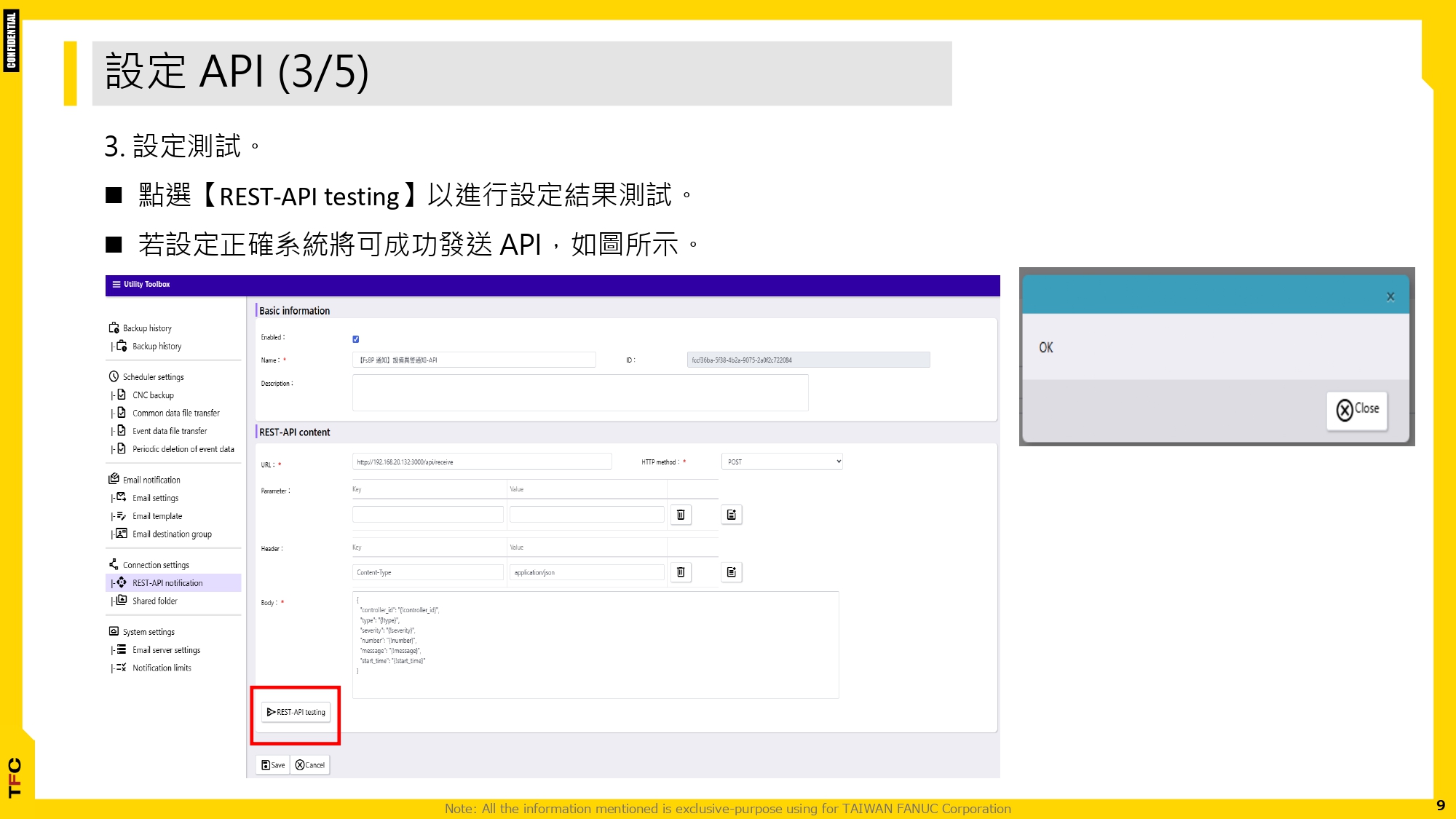1456x819 pixels.
Task: Click the add-row icon next to the Header fields
Action: (x=731, y=572)
